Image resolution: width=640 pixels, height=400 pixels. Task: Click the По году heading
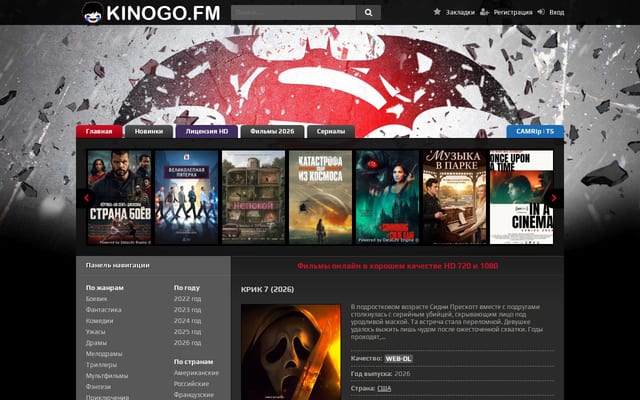pos(187,288)
